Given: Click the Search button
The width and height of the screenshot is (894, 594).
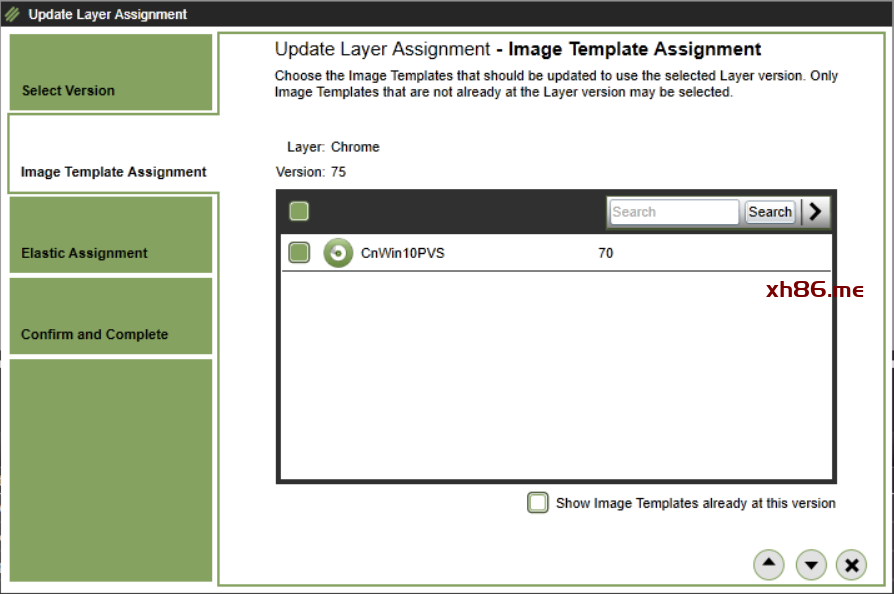Looking at the screenshot, I should click(770, 211).
